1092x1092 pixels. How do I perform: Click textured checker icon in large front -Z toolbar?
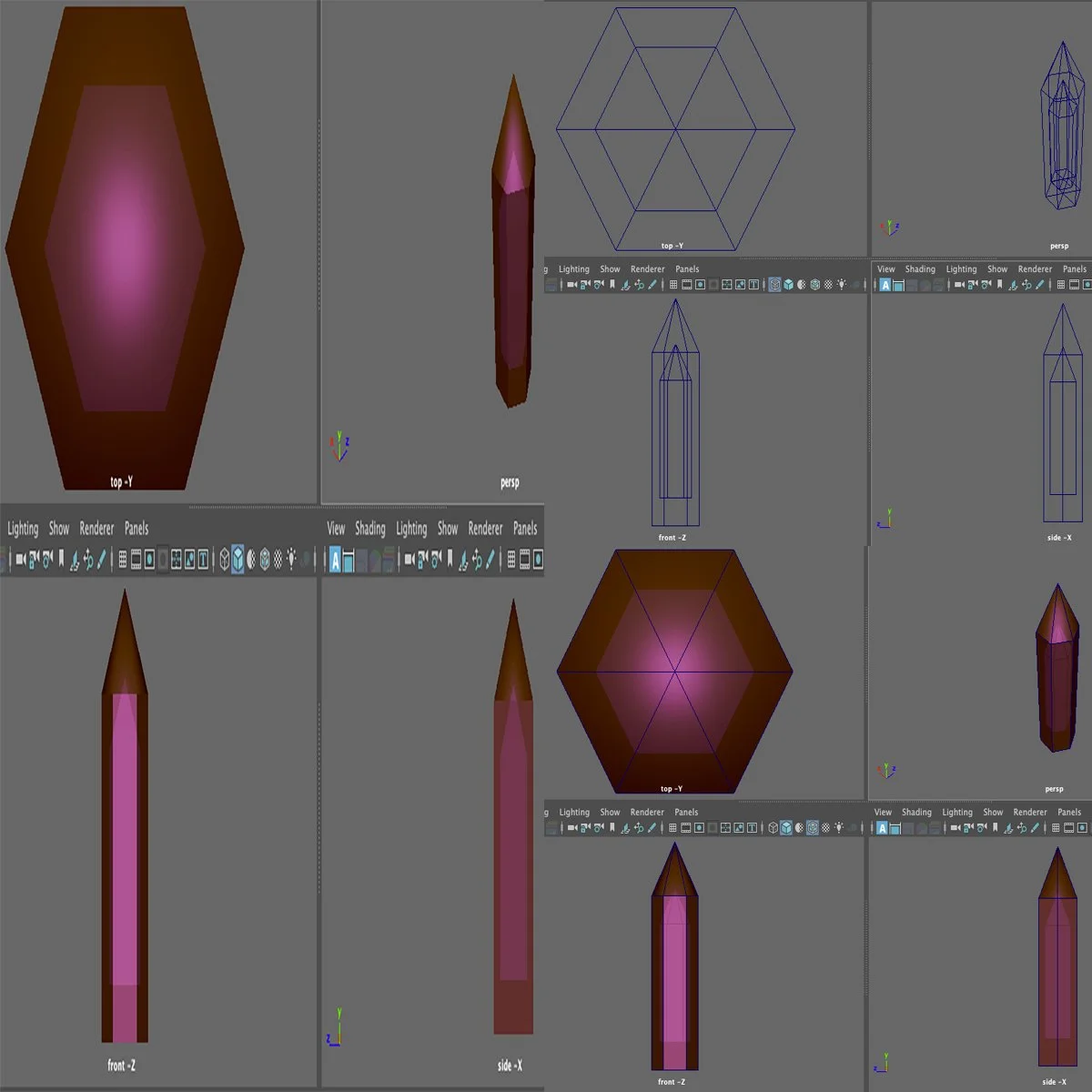pyautogui.click(x=278, y=560)
